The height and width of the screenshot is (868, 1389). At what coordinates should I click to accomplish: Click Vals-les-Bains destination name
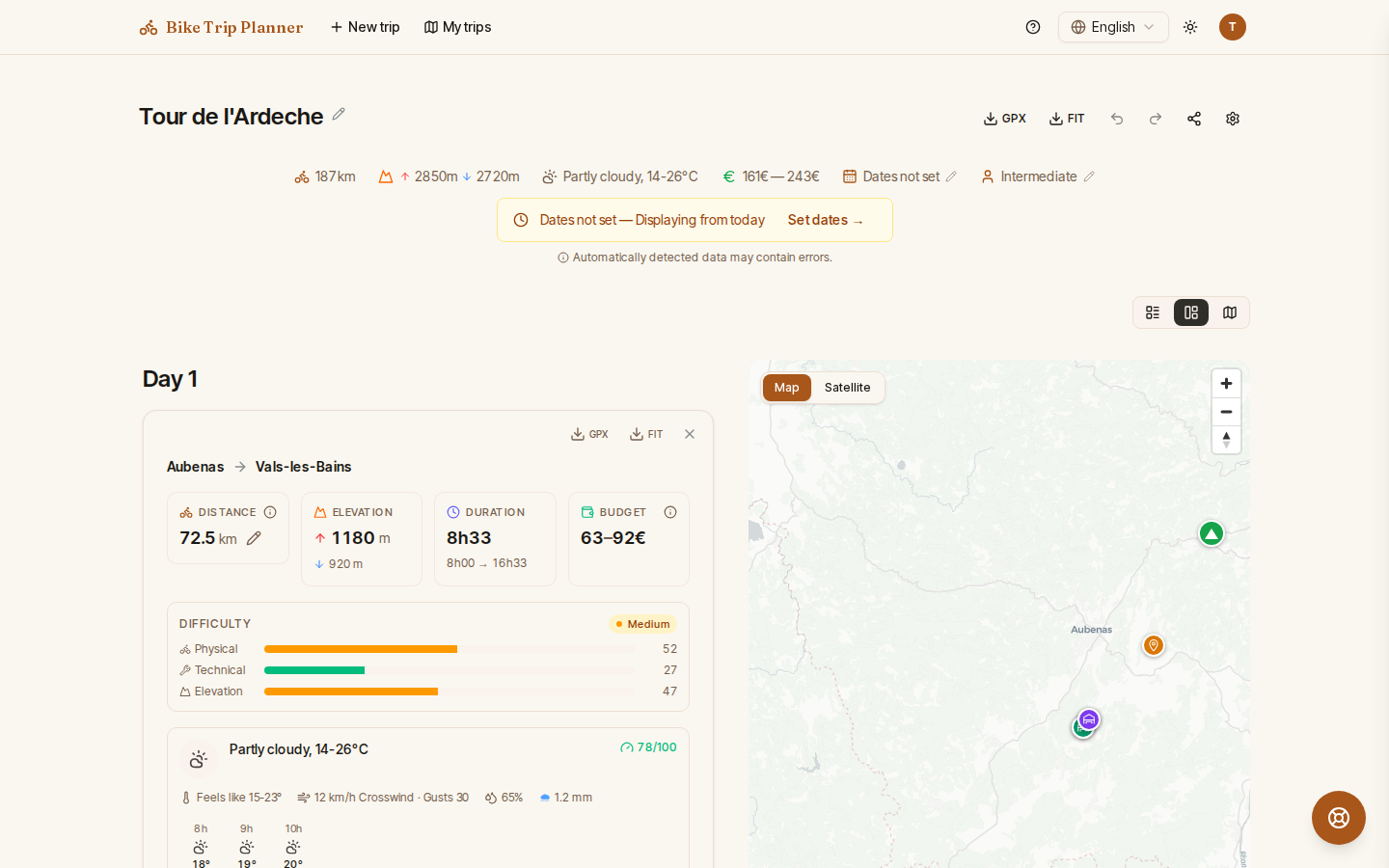click(304, 467)
